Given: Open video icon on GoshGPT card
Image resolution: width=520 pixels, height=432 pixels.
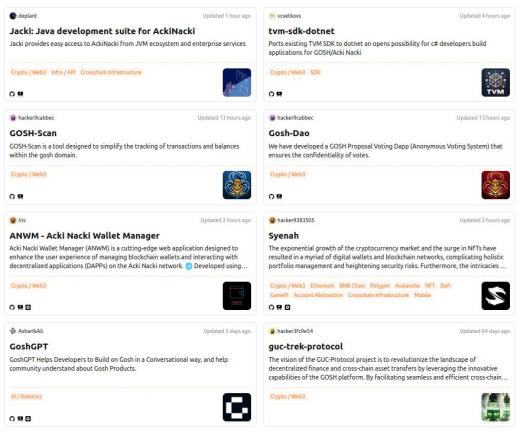Looking at the screenshot, I should click(x=28, y=419).
